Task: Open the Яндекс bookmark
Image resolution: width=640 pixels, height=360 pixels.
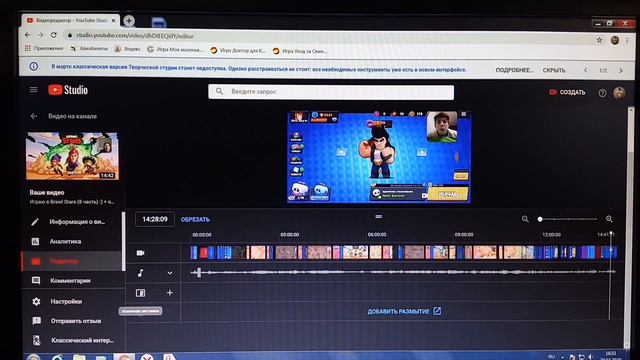Action: coord(127,49)
